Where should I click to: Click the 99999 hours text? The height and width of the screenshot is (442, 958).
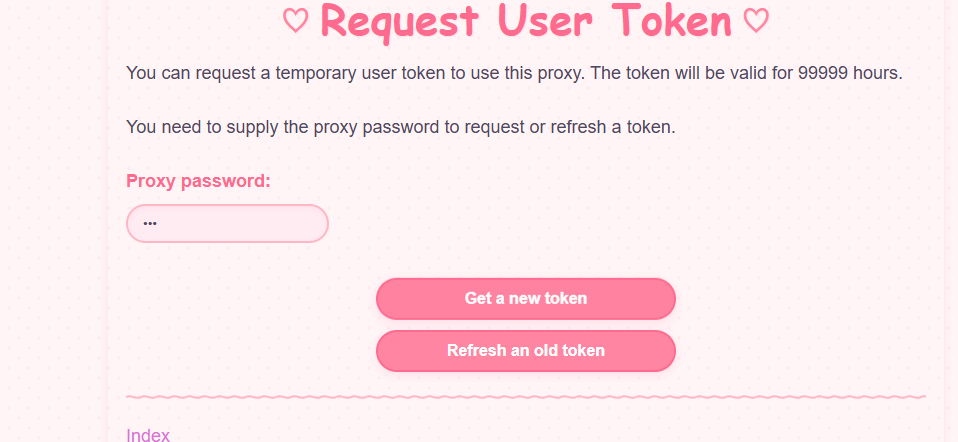point(850,73)
